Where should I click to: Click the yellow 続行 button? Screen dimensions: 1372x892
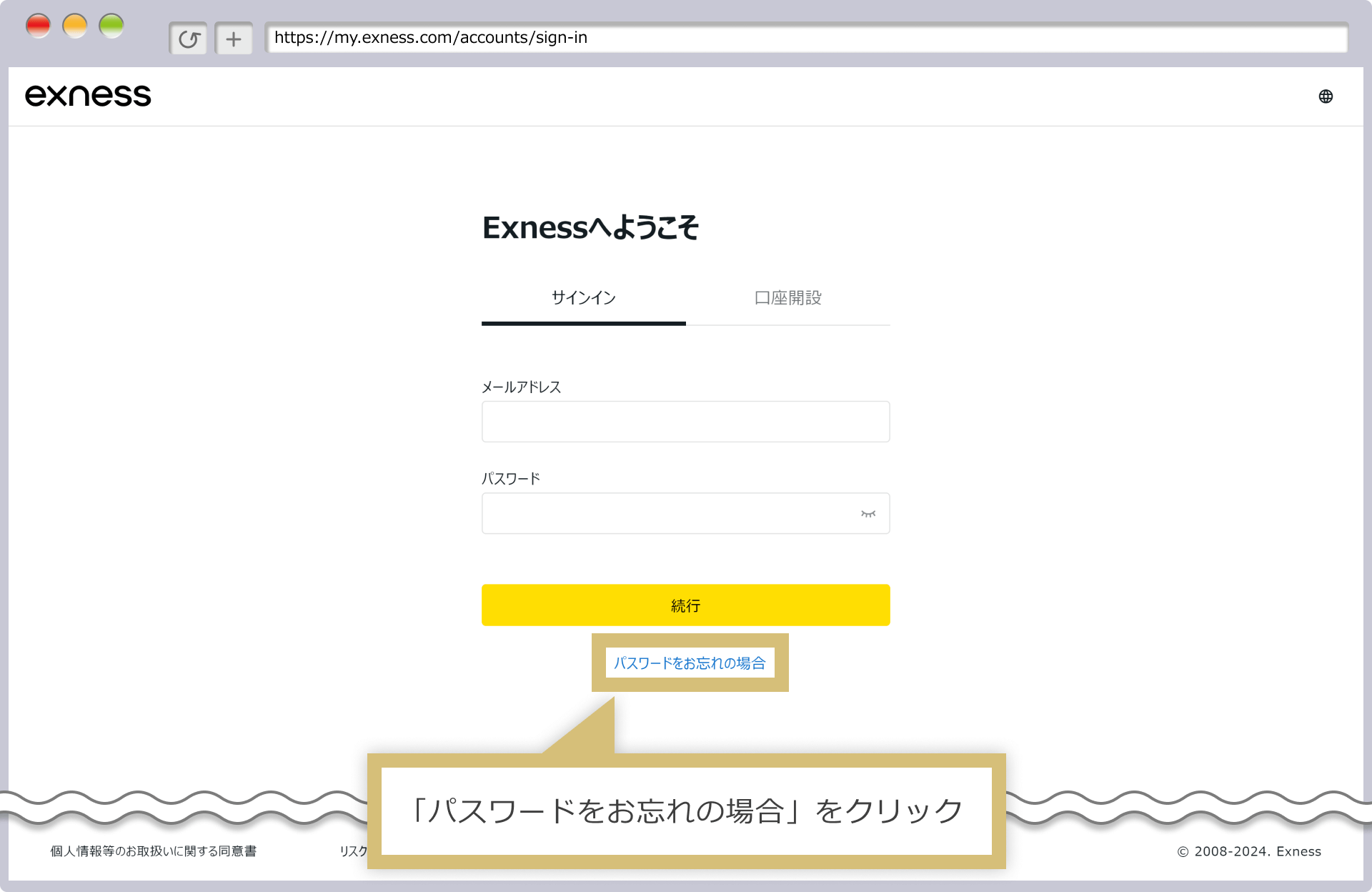click(686, 605)
